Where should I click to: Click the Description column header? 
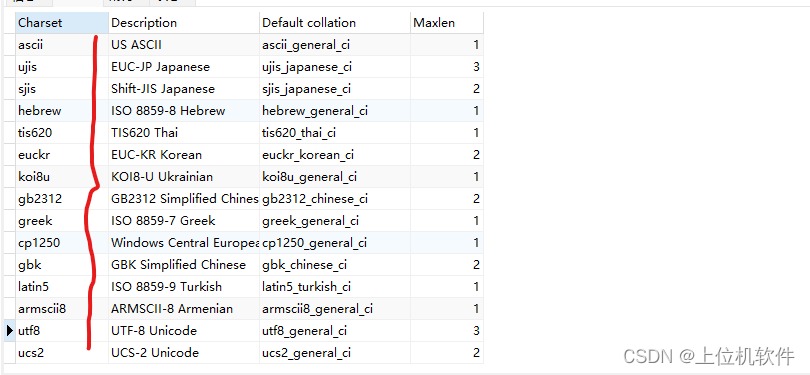pos(184,23)
